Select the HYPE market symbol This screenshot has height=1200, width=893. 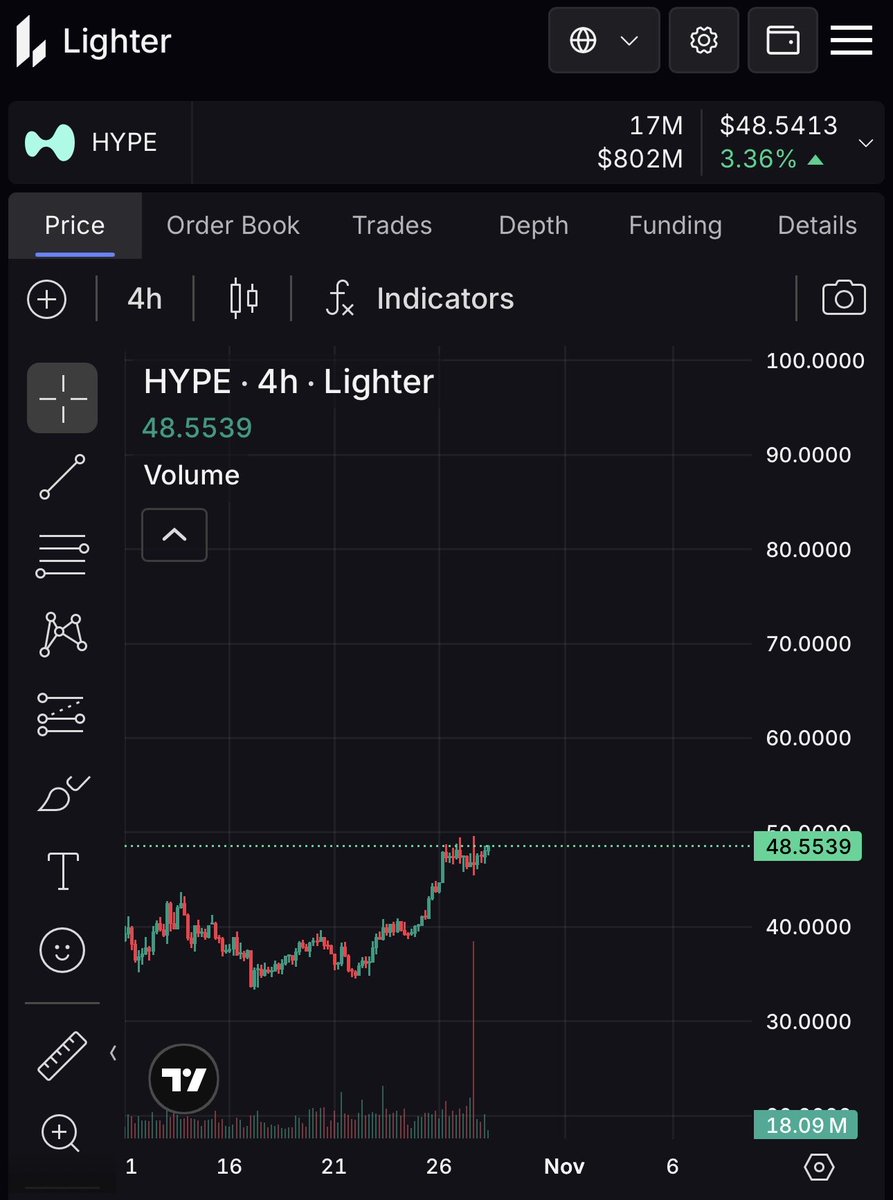[x=92, y=142]
